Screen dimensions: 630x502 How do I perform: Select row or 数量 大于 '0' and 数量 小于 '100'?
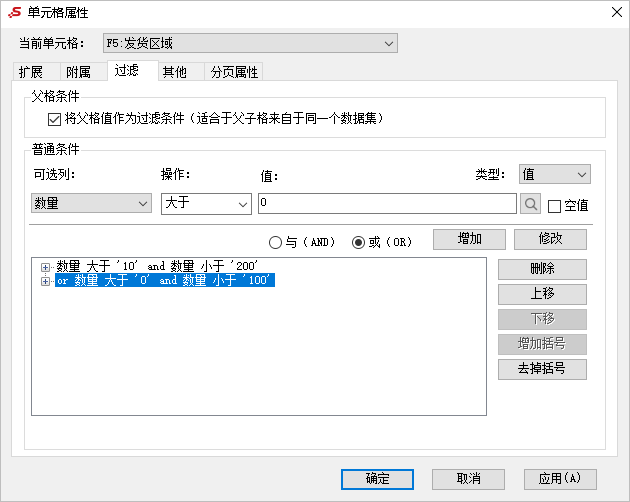pos(165,280)
